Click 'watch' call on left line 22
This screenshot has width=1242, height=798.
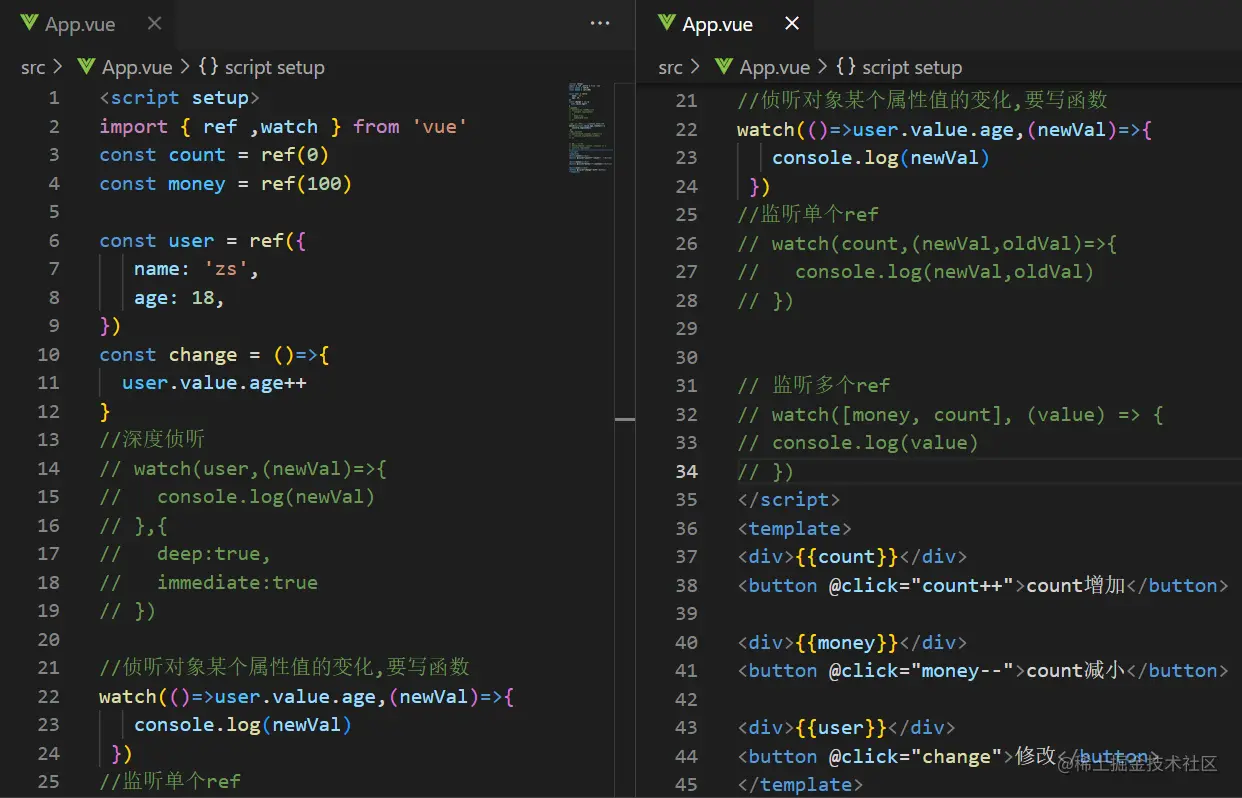coord(128,696)
